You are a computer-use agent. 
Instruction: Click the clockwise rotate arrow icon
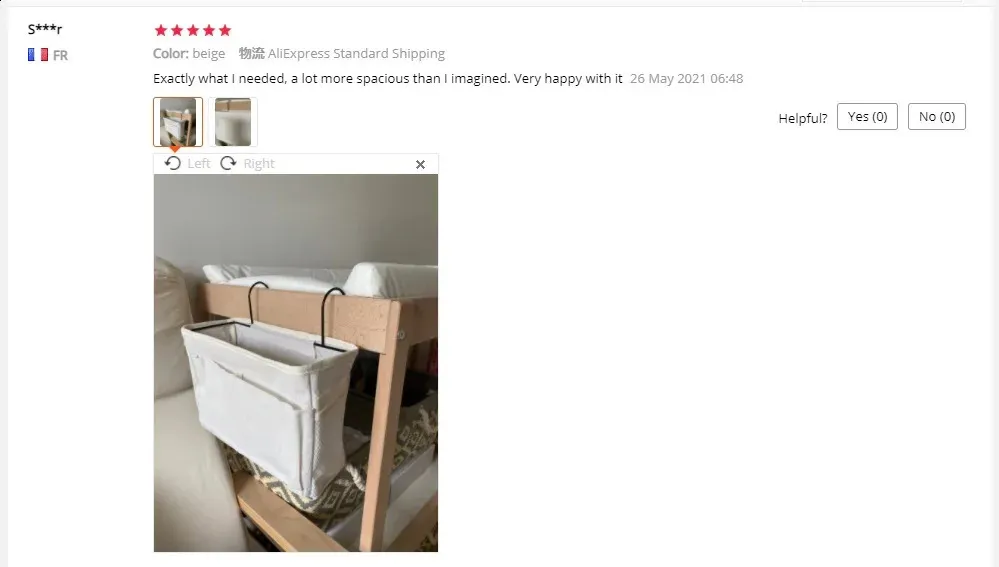tap(228, 163)
